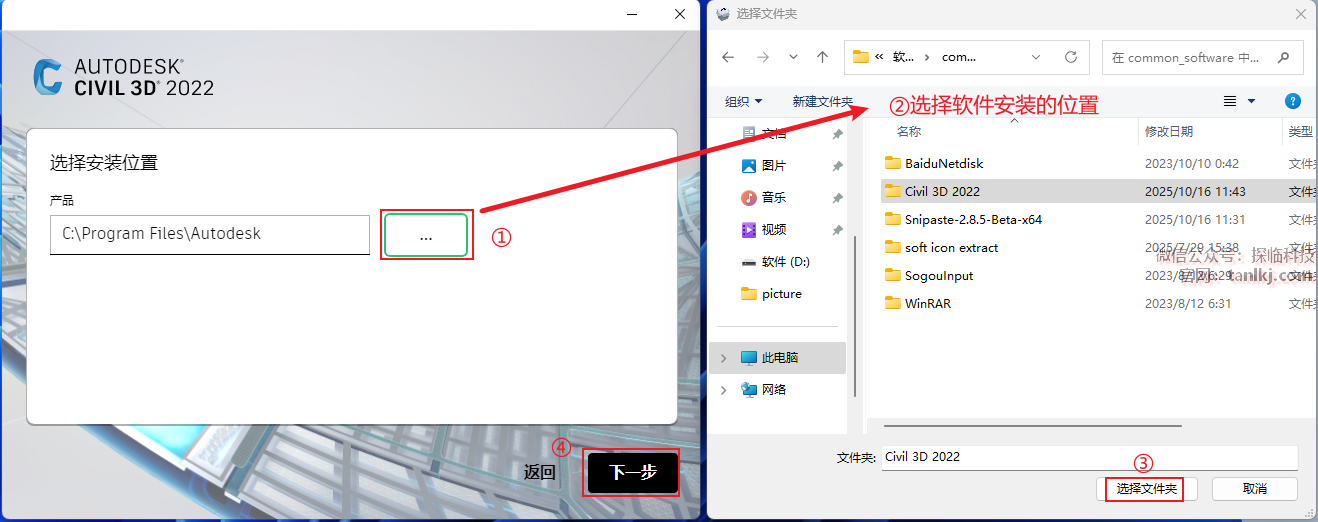1318x522 pixels.
Task: Open the help icon in folder dialog
Action: coord(1292,101)
